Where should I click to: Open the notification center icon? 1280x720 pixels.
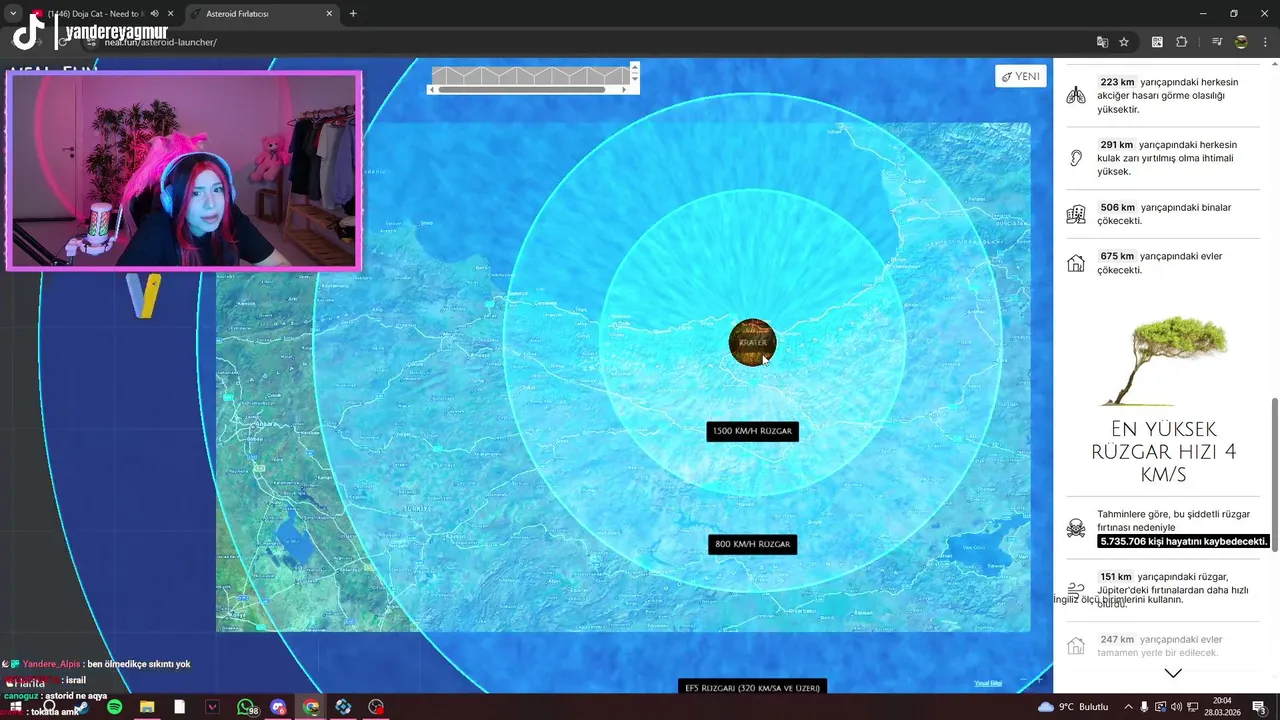(1259, 707)
